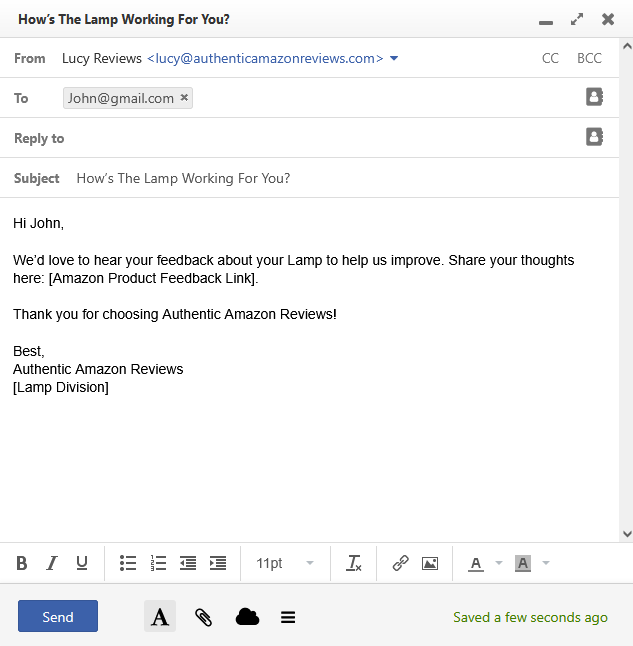Send the email
This screenshot has height=646, width=633.
tap(58, 616)
